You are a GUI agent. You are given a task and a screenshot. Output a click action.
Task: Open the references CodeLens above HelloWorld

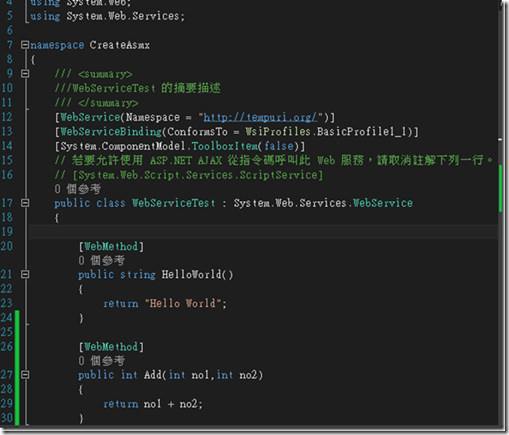coord(102,260)
